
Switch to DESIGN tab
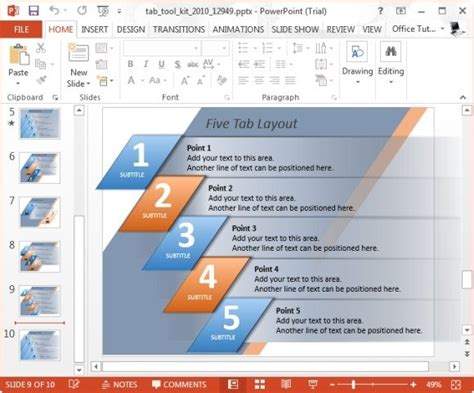click(x=131, y=29)
